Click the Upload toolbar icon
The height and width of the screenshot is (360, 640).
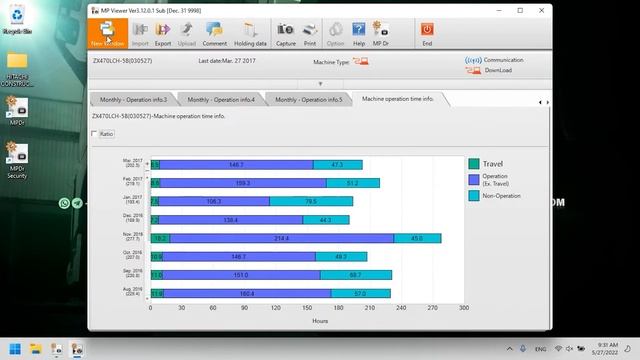(187, 33)
